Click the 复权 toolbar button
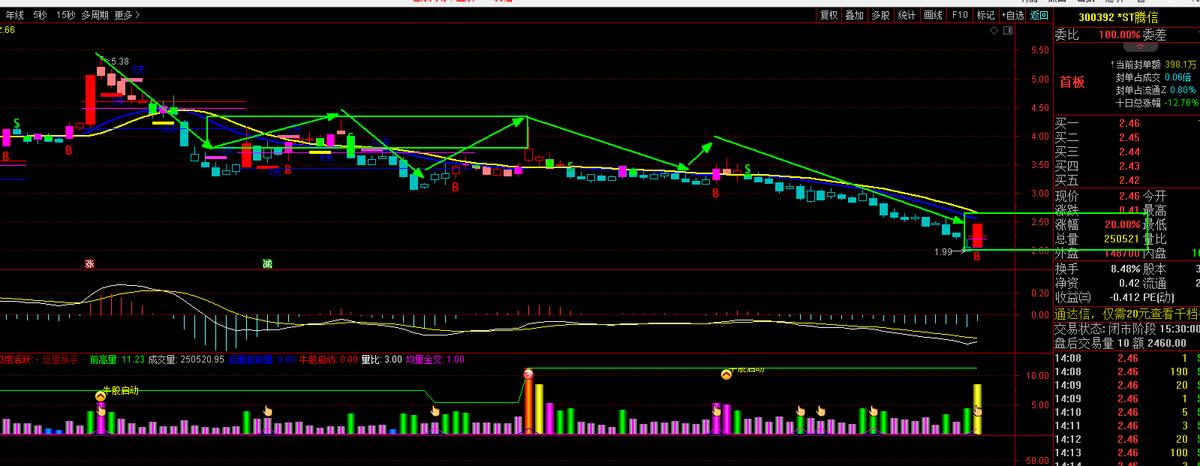The width and height of the screenshot is (1200, 466). 829,15
